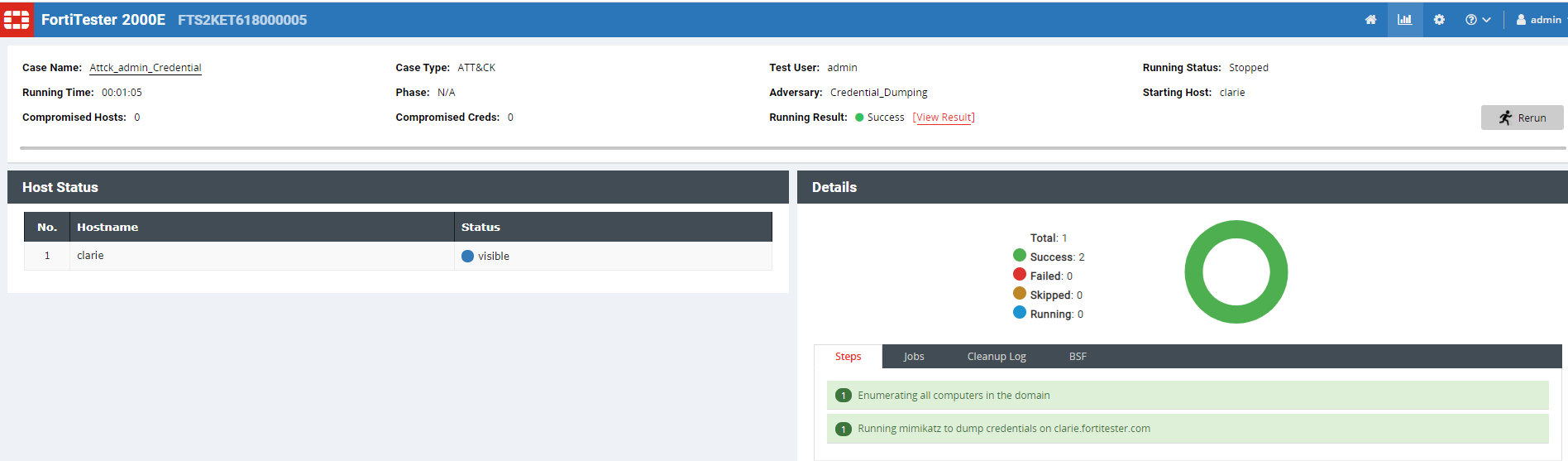1568x461 pixels.
Task: Click the blue visible status dot
Action: pyautogui.click(x=467, y=257)
